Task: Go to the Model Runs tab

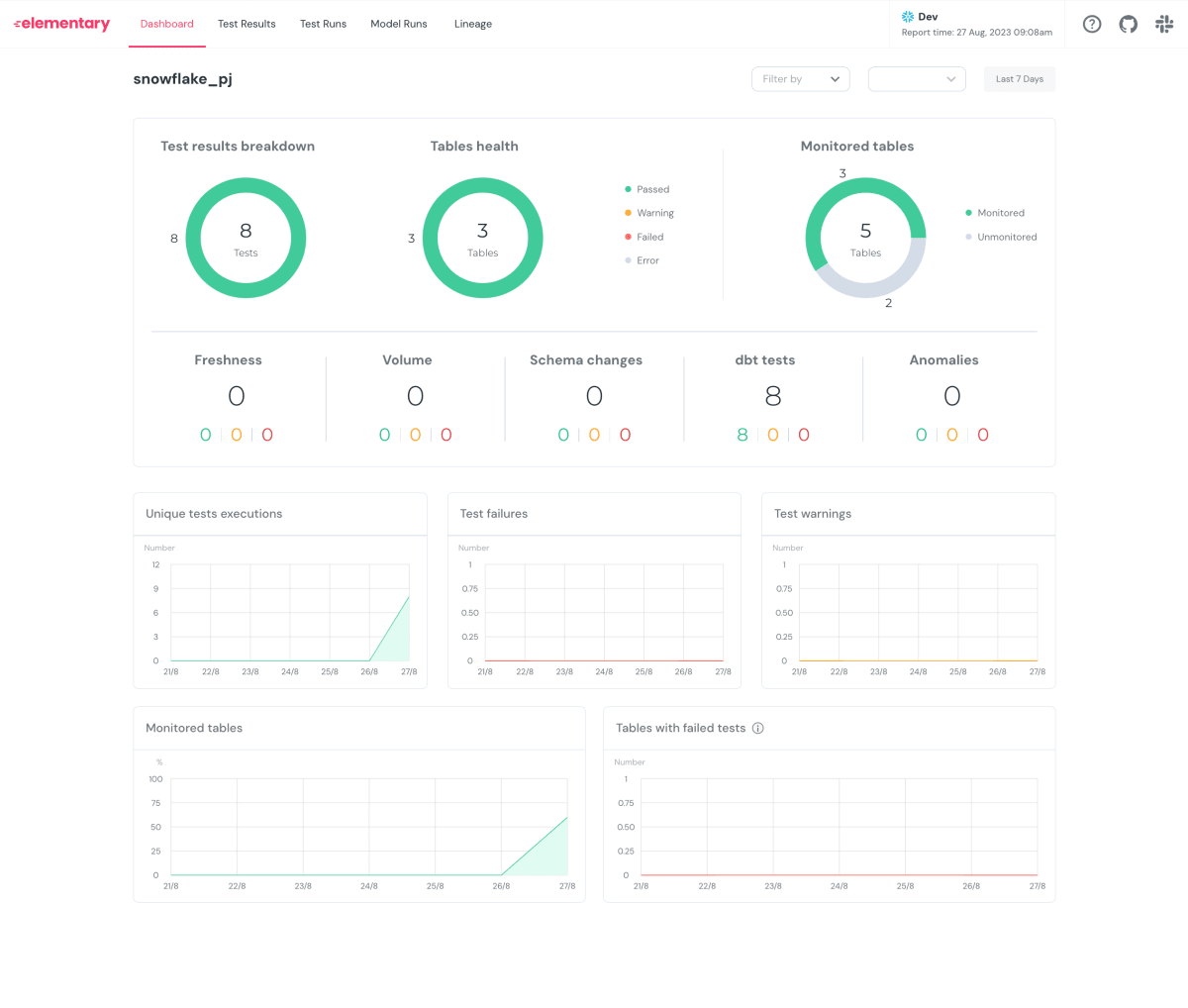Action: tap(399, 24)
